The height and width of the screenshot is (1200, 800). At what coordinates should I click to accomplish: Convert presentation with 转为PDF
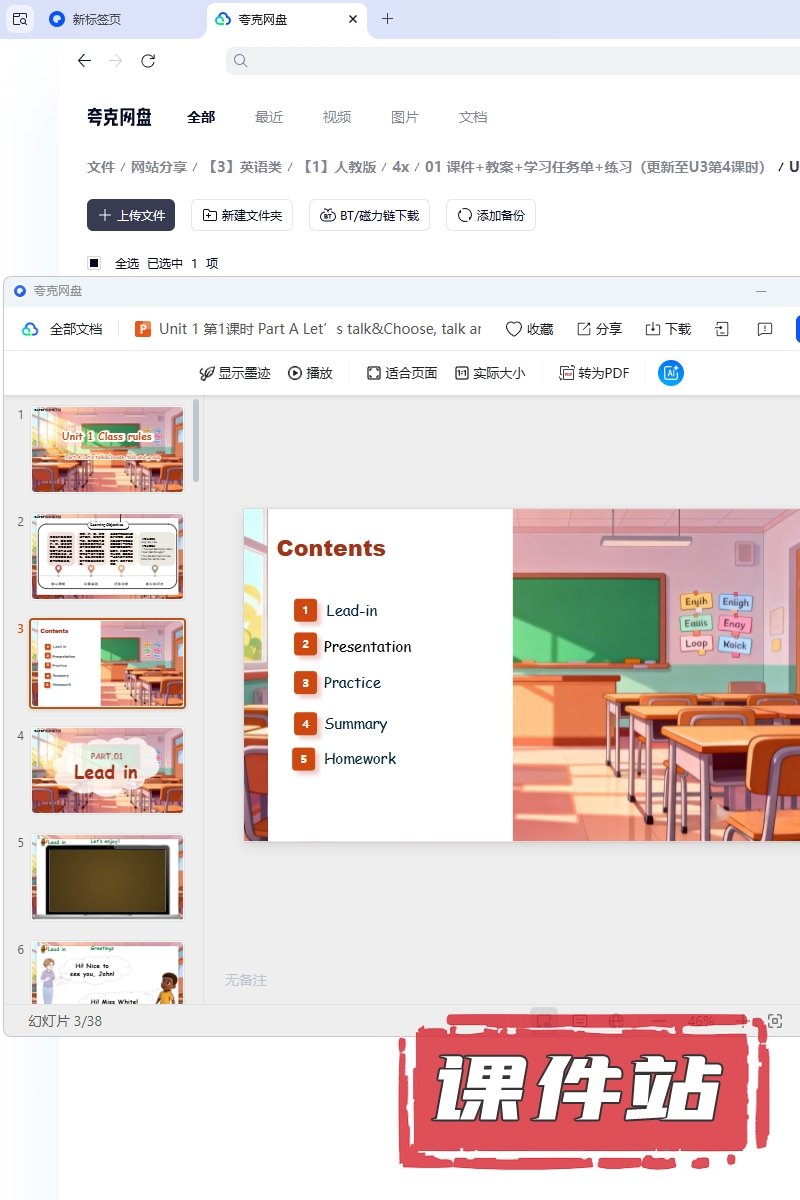coord(594,373)
